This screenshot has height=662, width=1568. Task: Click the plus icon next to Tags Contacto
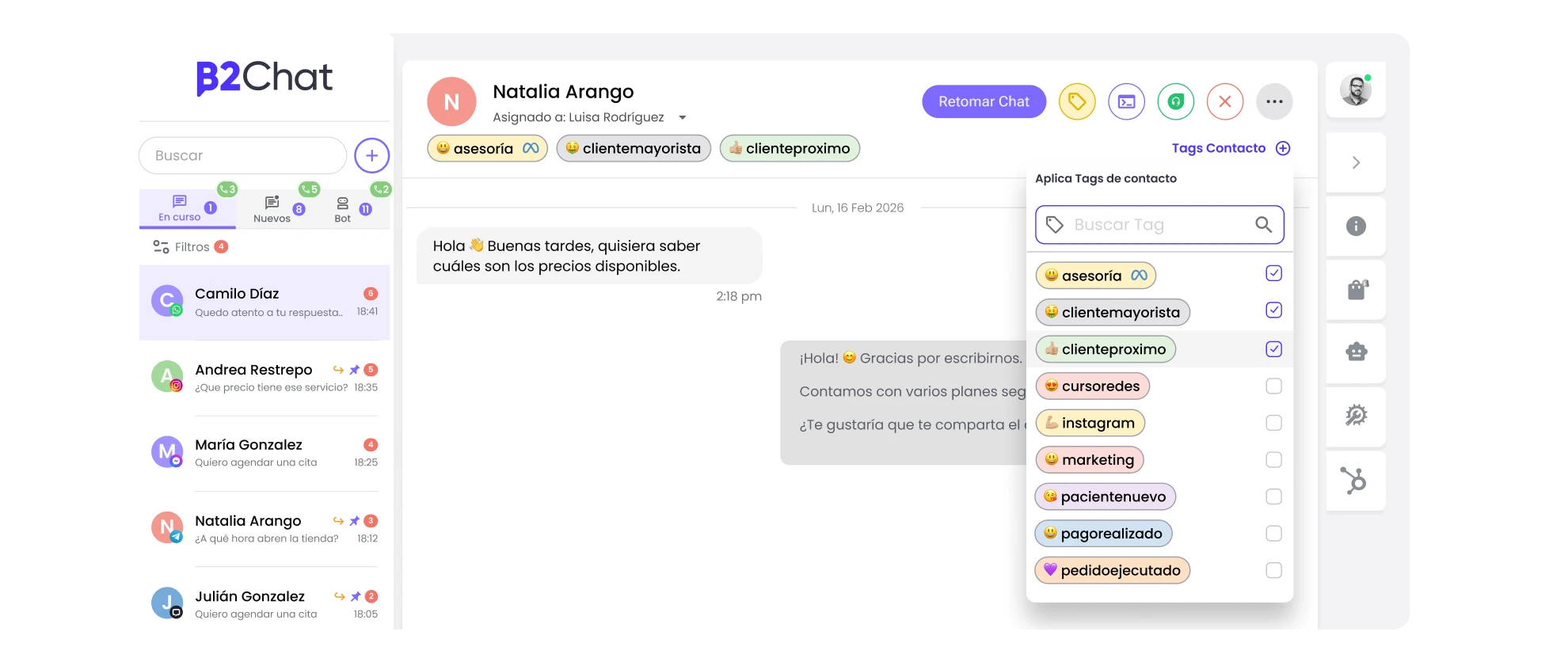click(x=1283, y=148)
